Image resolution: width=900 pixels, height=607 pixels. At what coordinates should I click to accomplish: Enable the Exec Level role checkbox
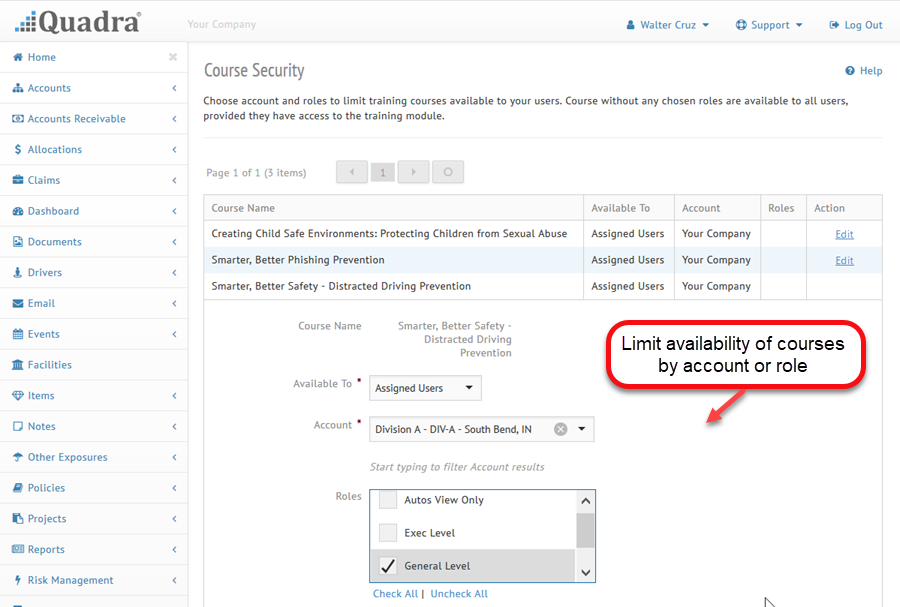tap(388, 533)
